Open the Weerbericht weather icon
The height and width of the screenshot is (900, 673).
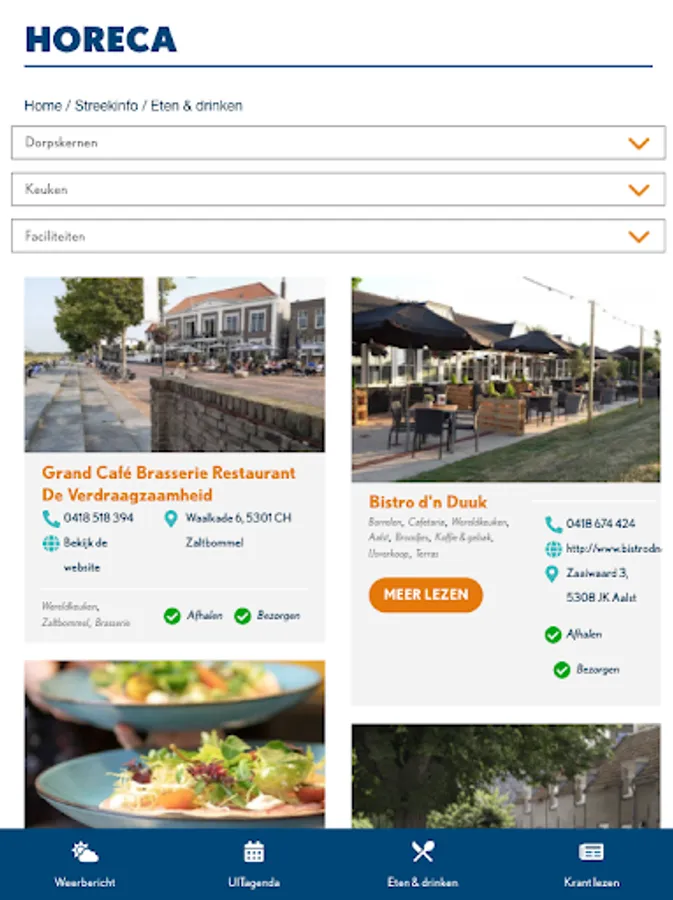(85, 852)
